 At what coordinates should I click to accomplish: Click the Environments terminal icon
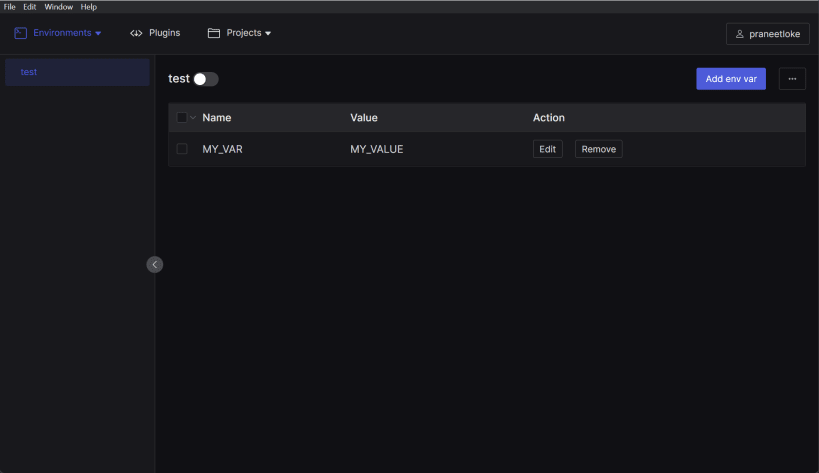(20, 33)
